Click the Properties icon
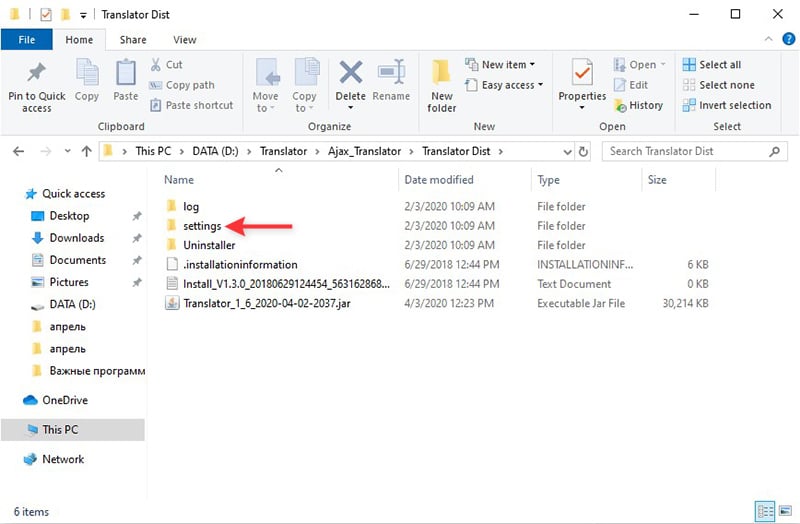Image resolution: width=800 pixels, height=524 pixels. (582, 72)
